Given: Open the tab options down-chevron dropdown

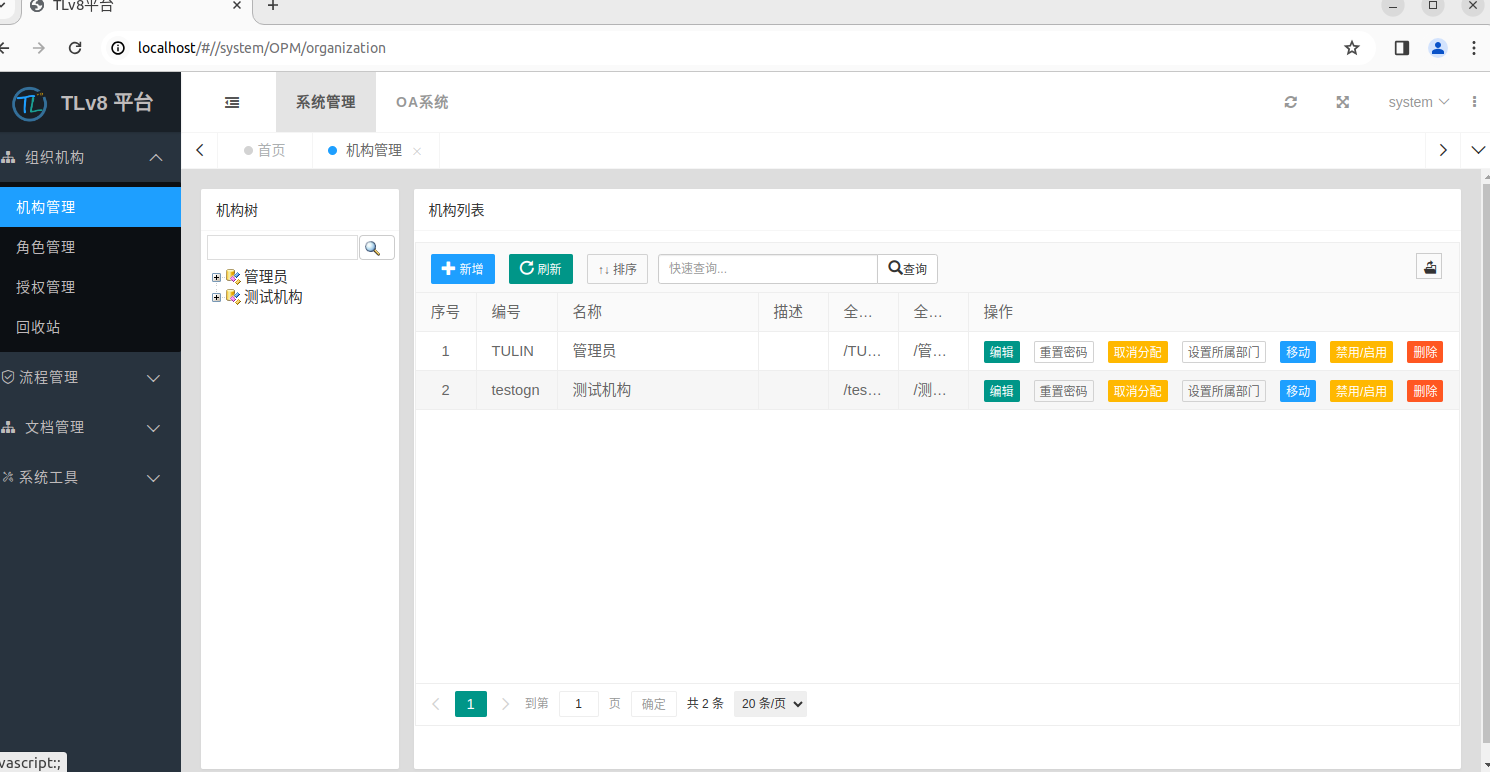Looking at the screenshot, I should [1479, 150].
